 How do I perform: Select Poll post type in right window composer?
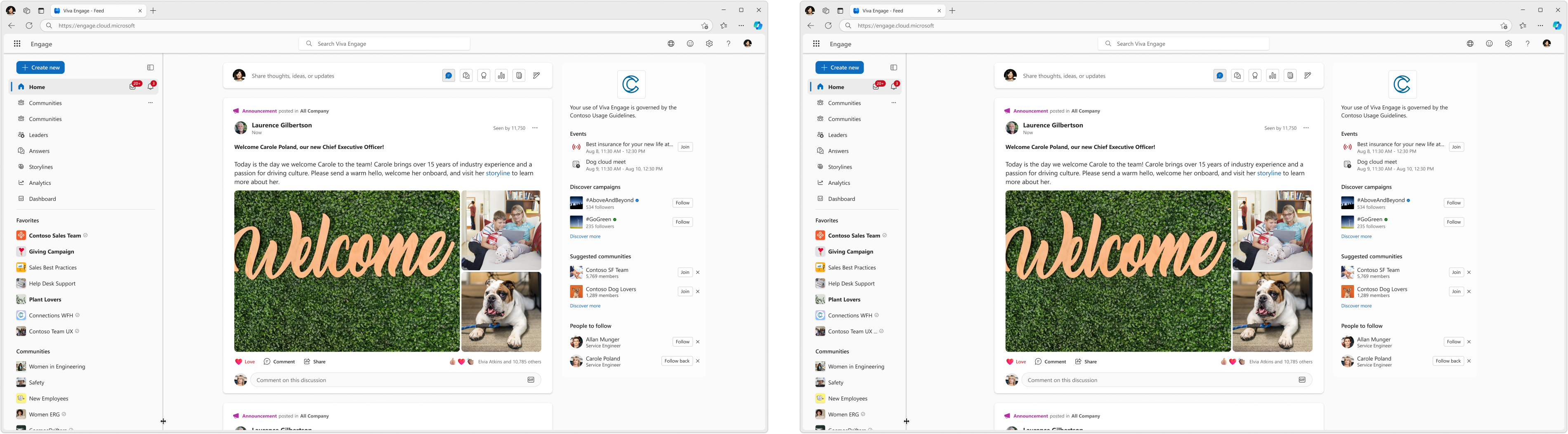(1273, 76)
